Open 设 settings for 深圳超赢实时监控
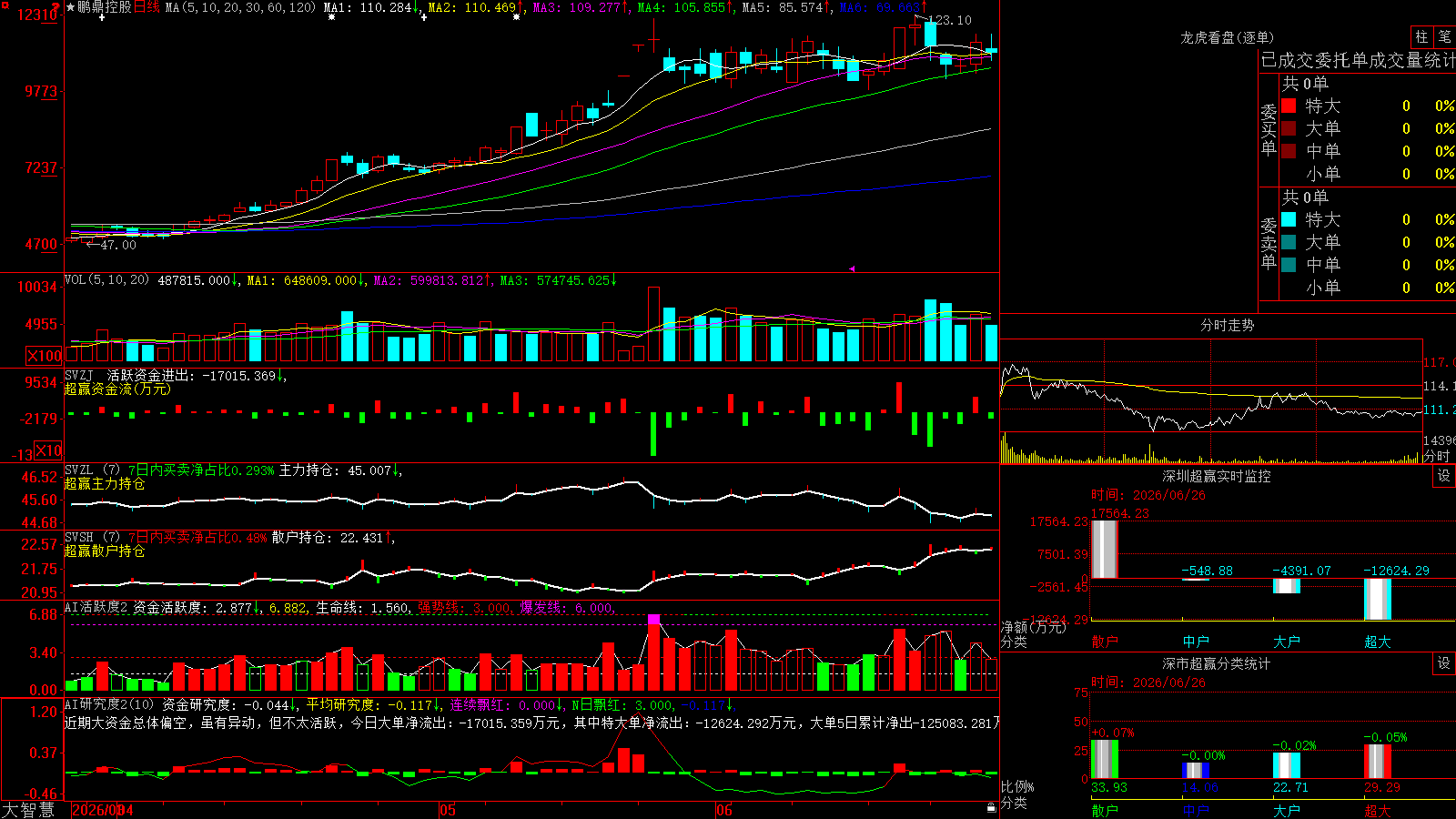The image size is (1456, 819). click(1444, 476)
